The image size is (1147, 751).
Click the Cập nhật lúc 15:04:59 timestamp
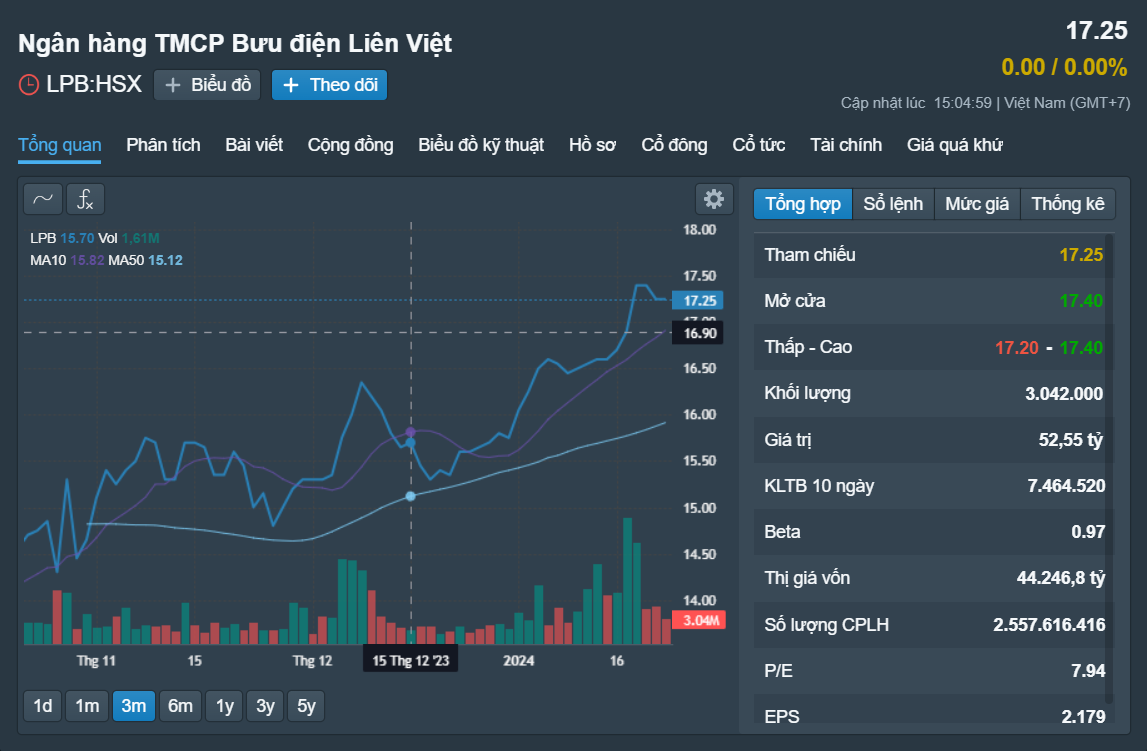pos(916,103)
